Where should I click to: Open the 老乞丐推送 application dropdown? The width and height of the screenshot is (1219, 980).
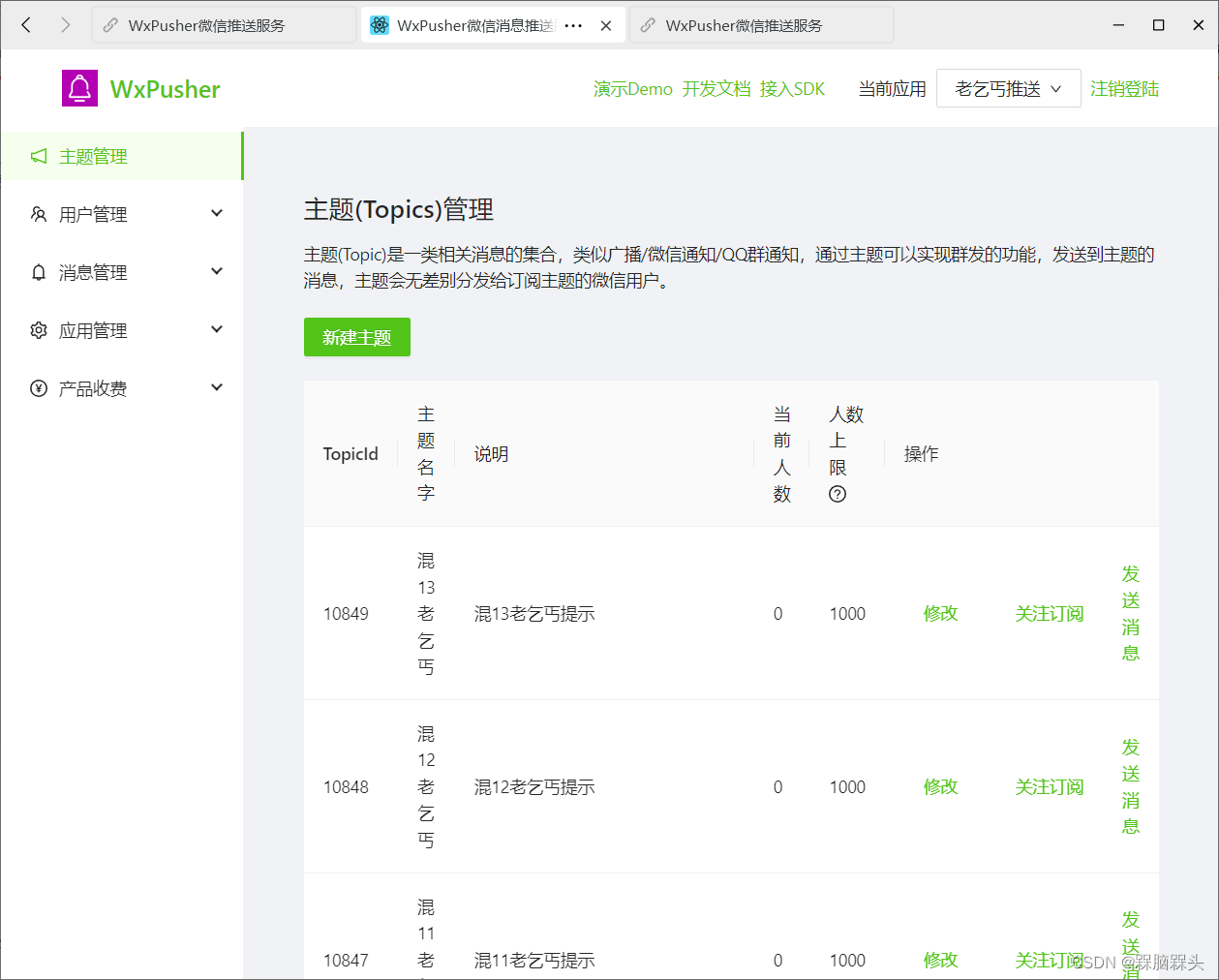[1008, 88]
